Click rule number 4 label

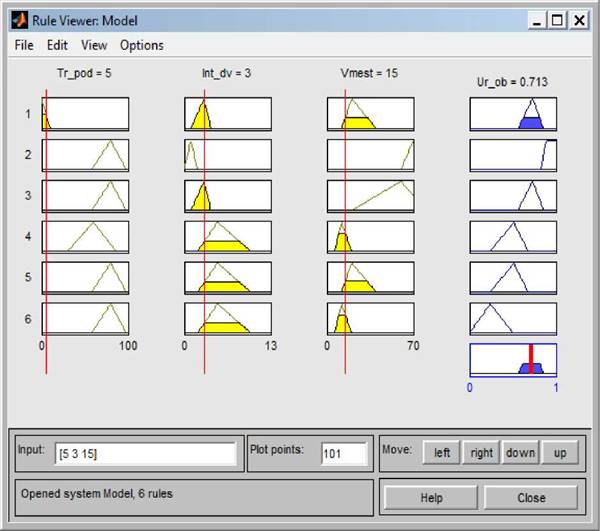[28, 236]
